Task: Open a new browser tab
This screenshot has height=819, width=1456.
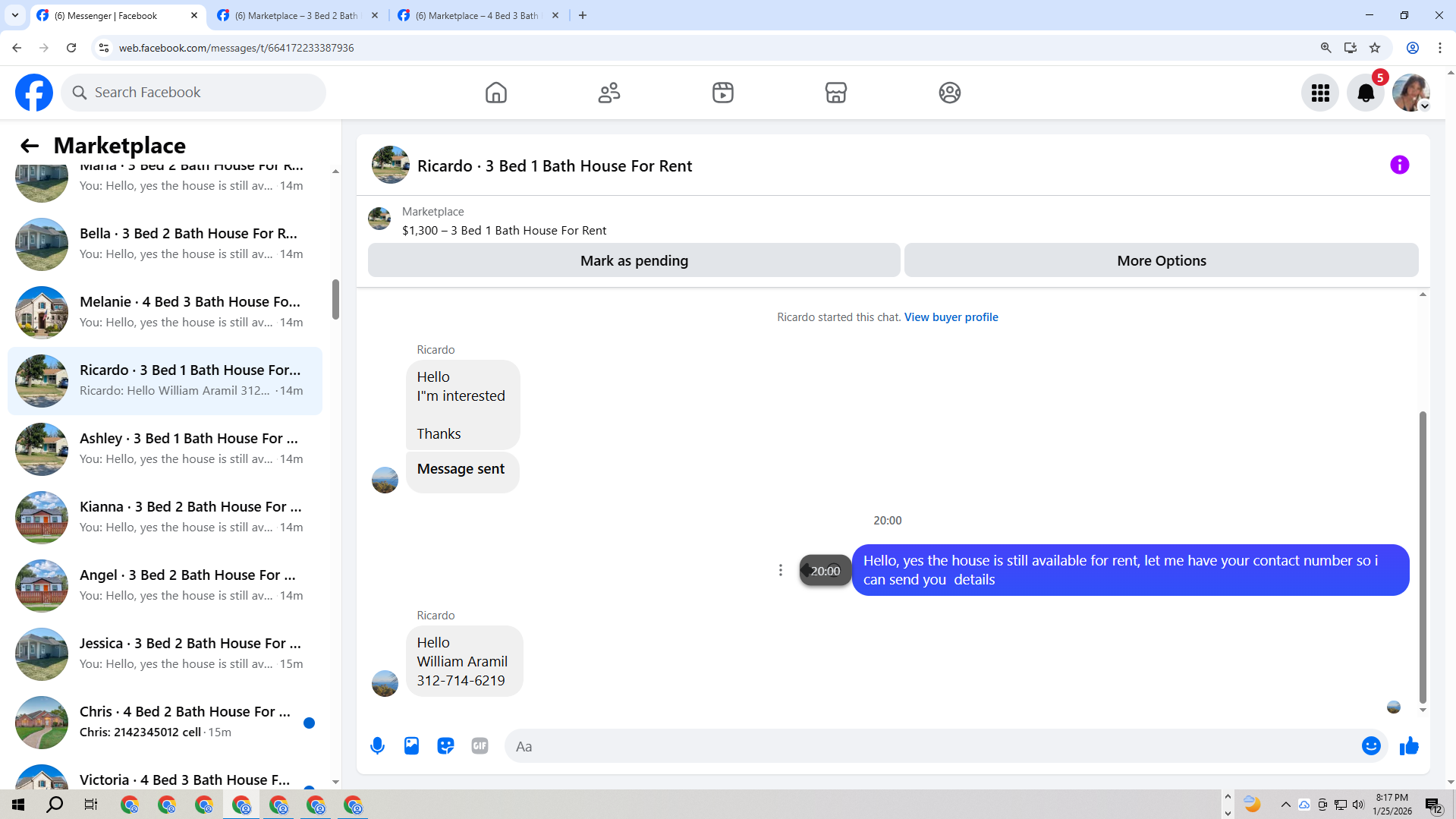Action: tap(583, 15)
